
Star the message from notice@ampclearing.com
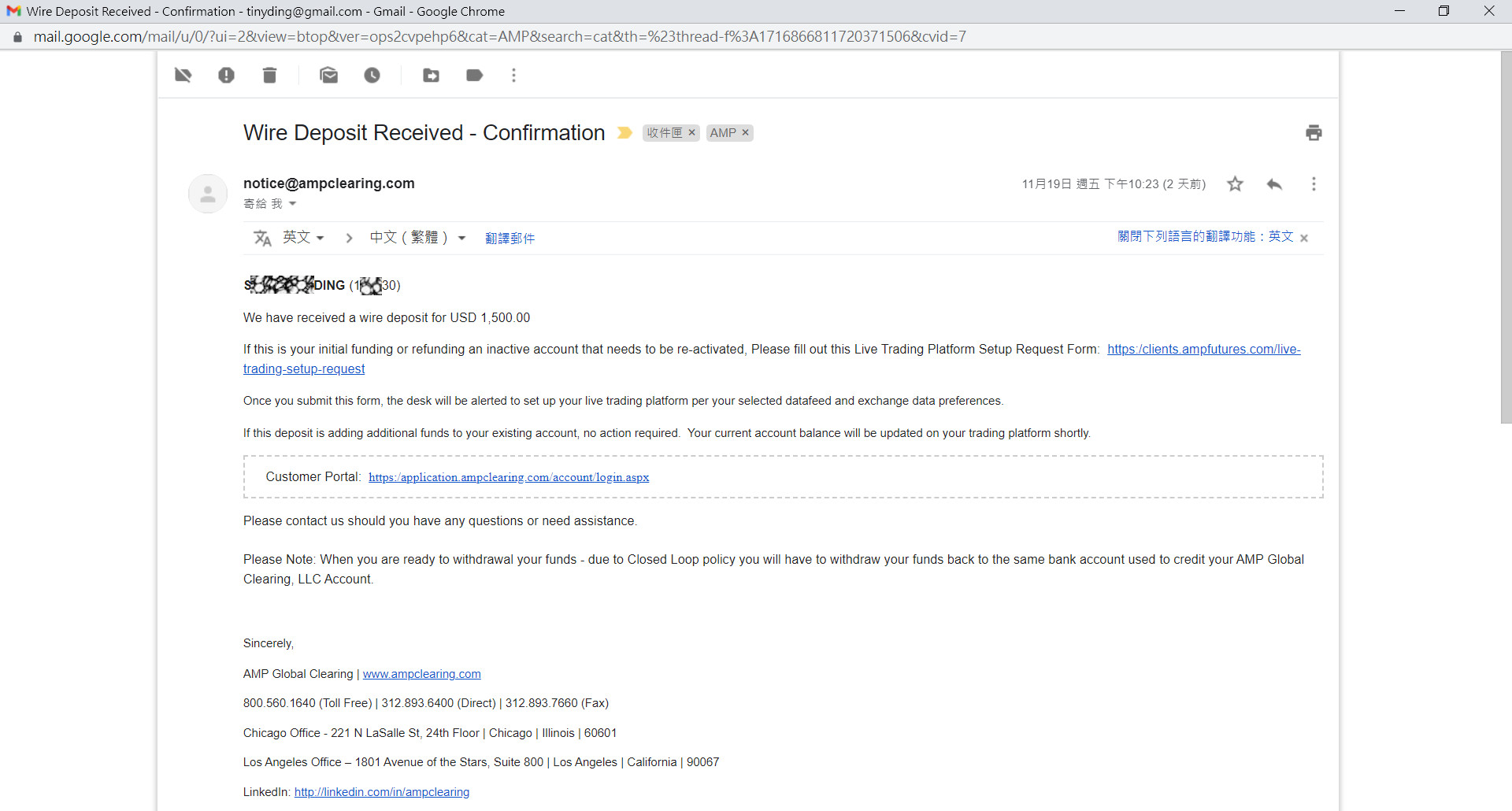pyautogui.click(x=1235, y=183)
